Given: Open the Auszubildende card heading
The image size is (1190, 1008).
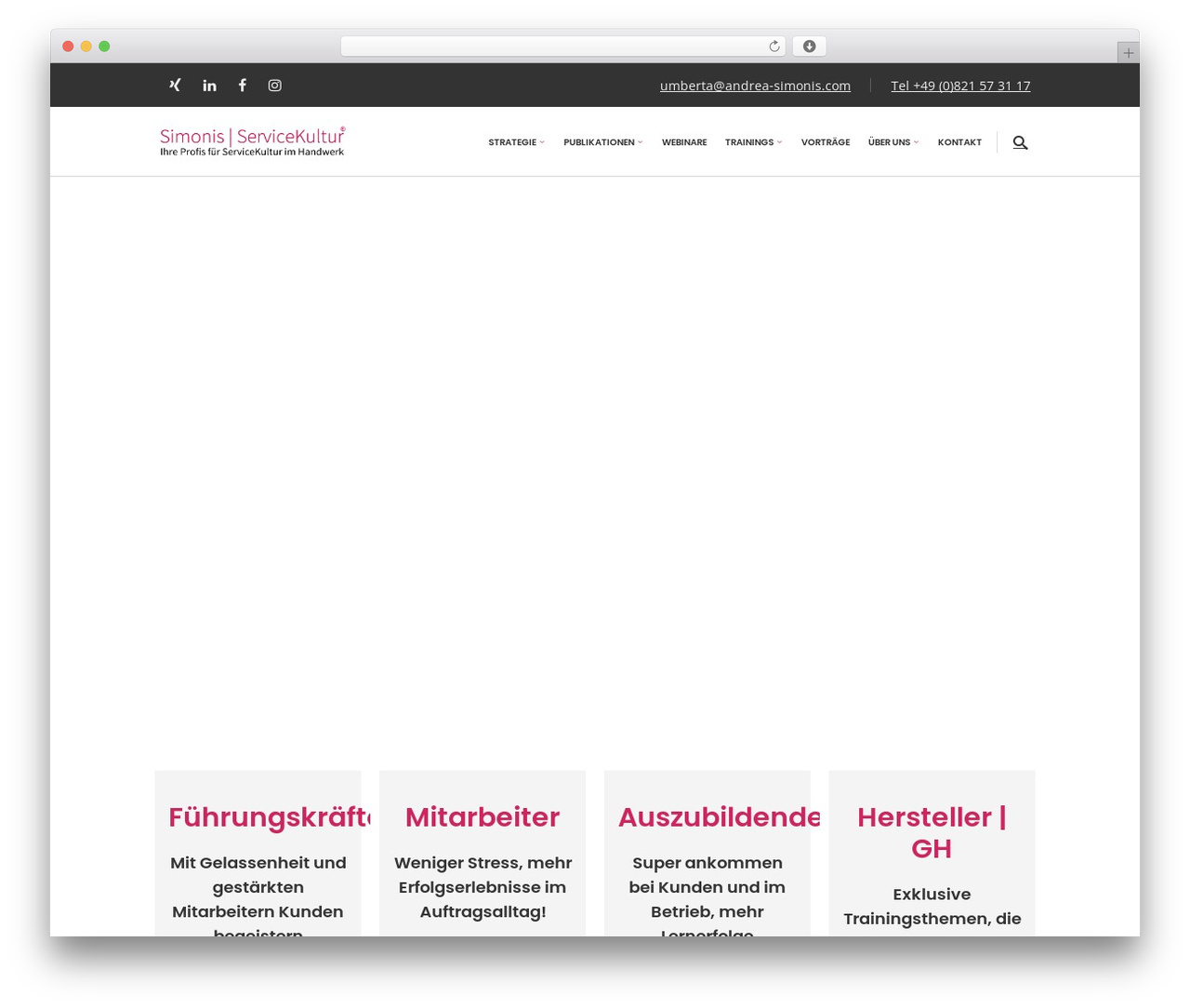Looking at the screenshot, I should tap(719, 816).
